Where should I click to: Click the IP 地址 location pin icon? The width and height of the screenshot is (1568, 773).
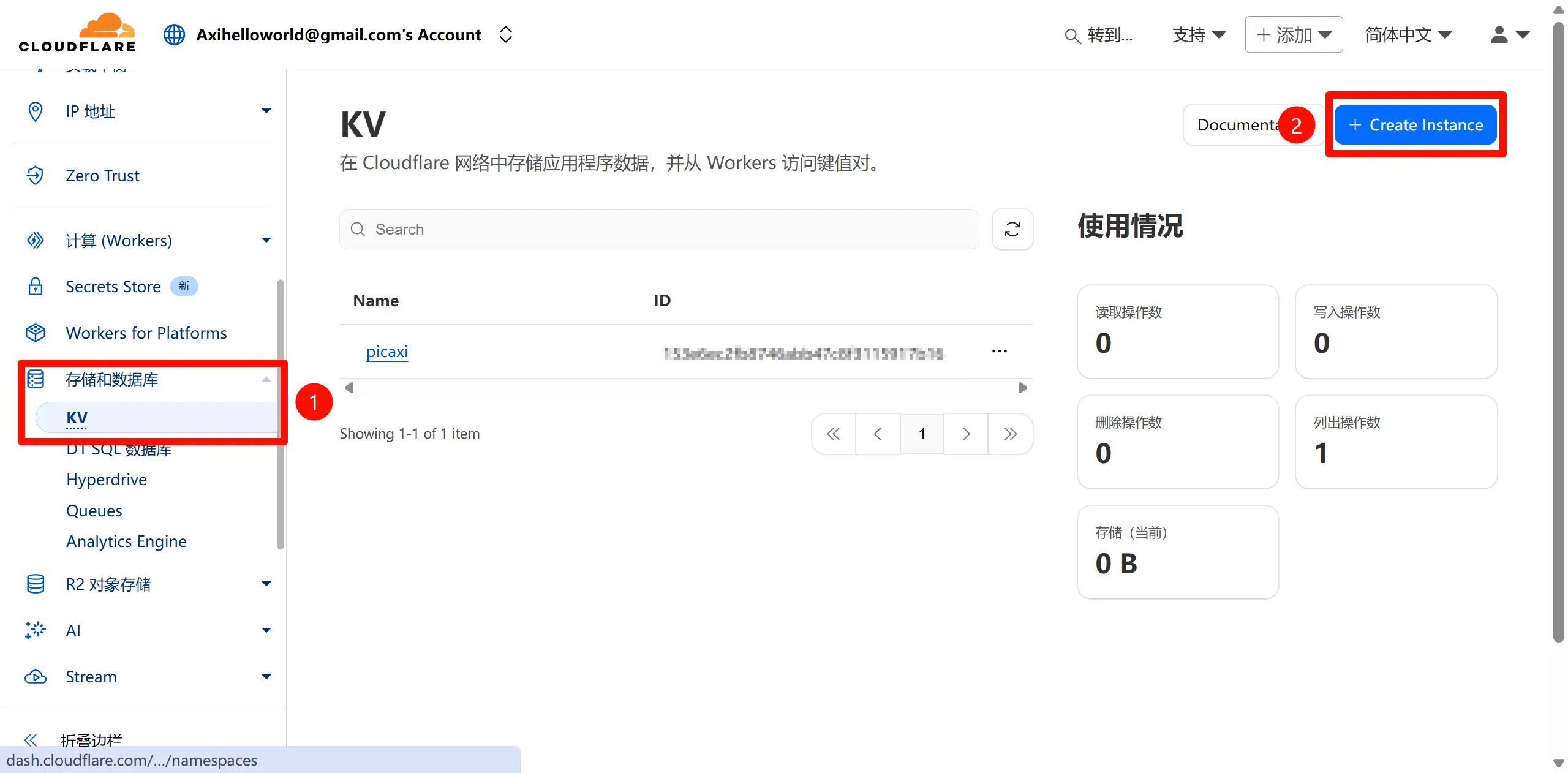pyautogui.click(x=36, y=111)
